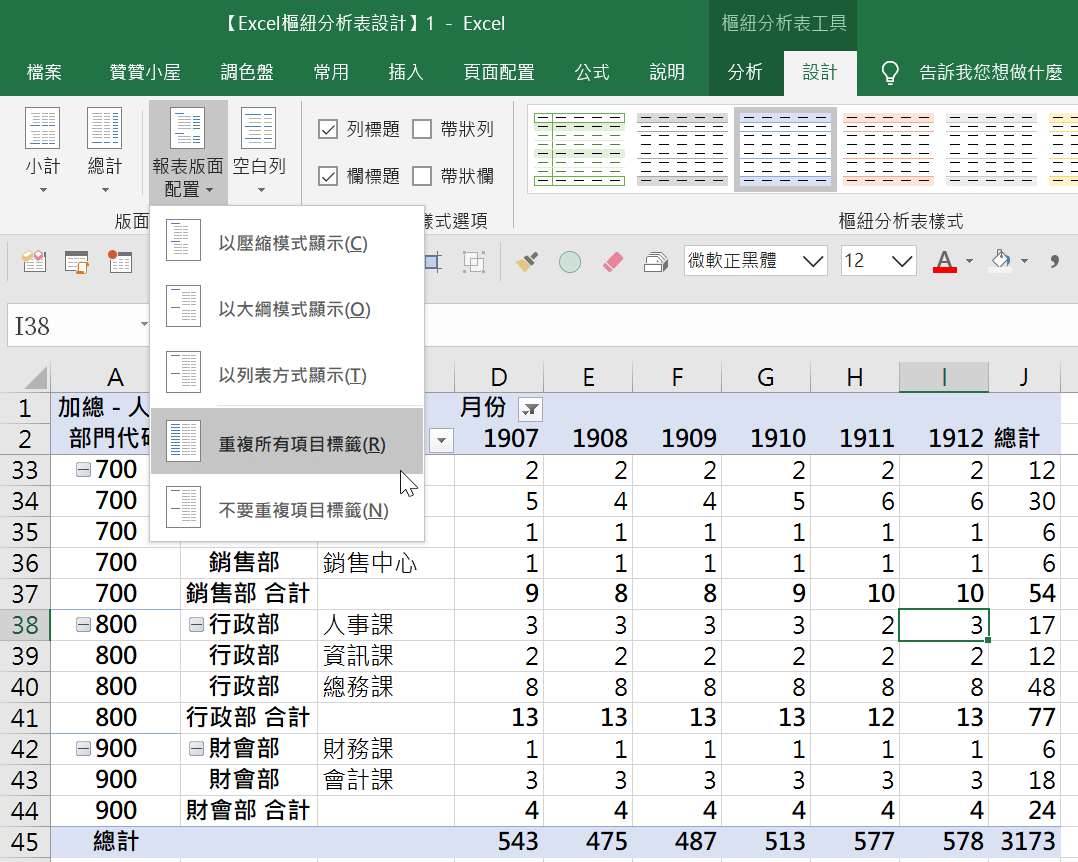Image resolution: width=1078 pixels, height=862 pixels.
Task: Apply the orange pivot table style
Action: click(888, 149)
